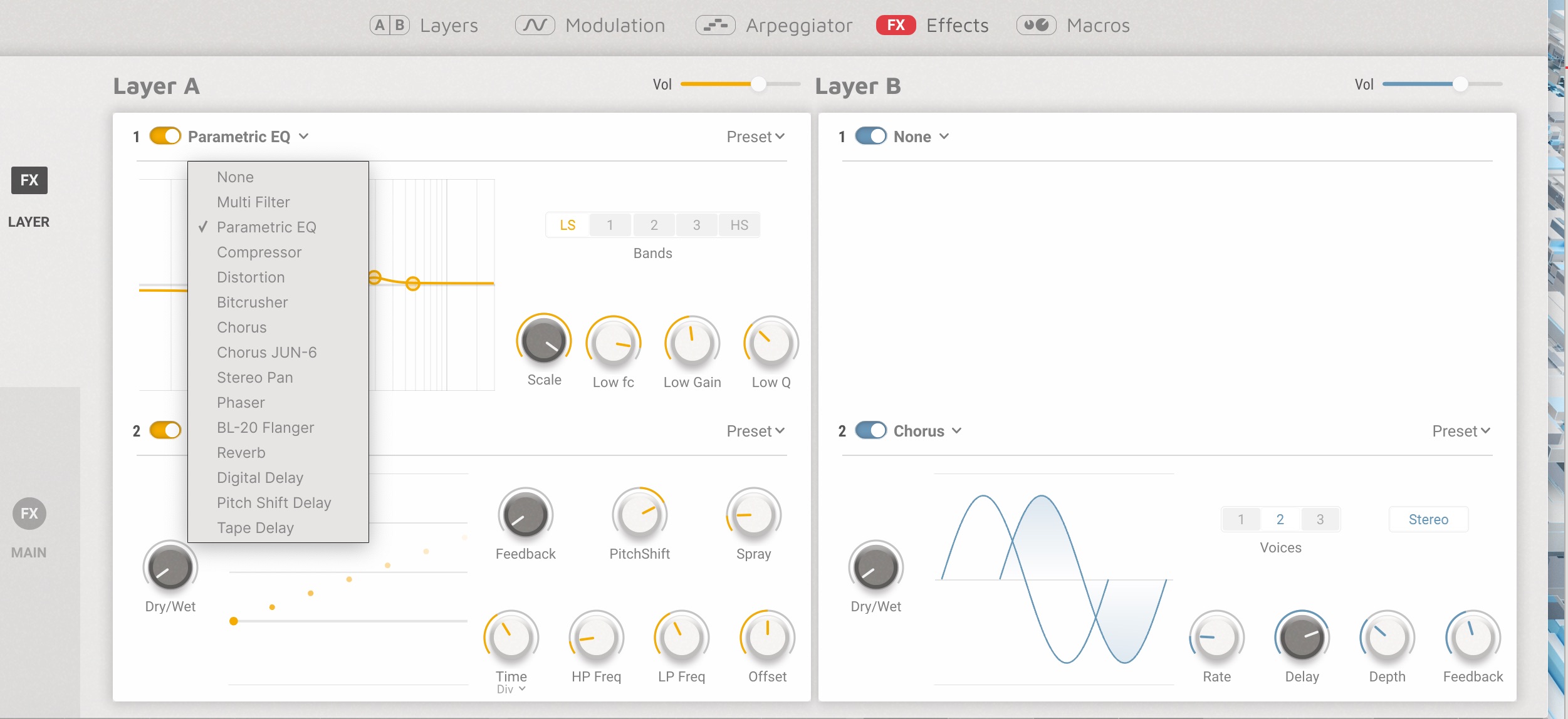The image size is (1568, 719).
Task: Click the red FX Effects icon
Action: [896, 25]
